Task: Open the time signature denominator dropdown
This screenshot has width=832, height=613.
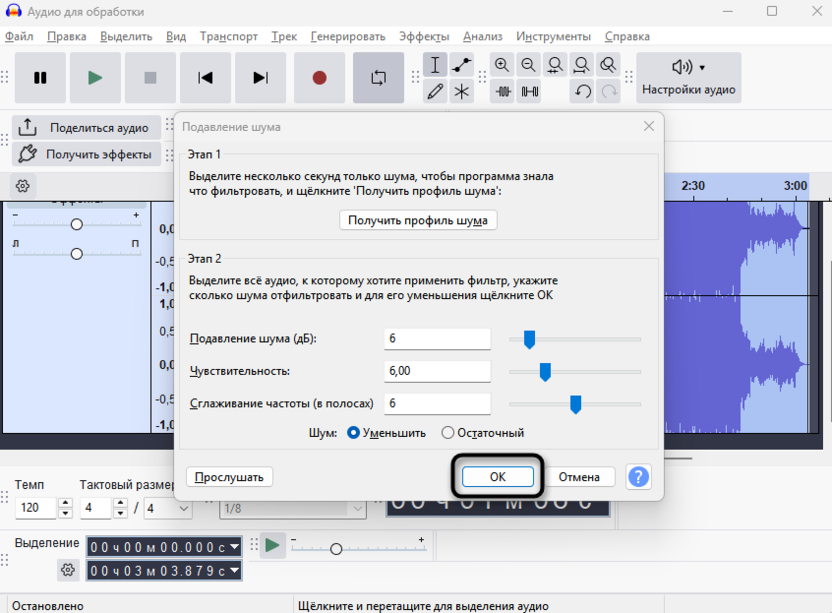Action: [166, 508]
